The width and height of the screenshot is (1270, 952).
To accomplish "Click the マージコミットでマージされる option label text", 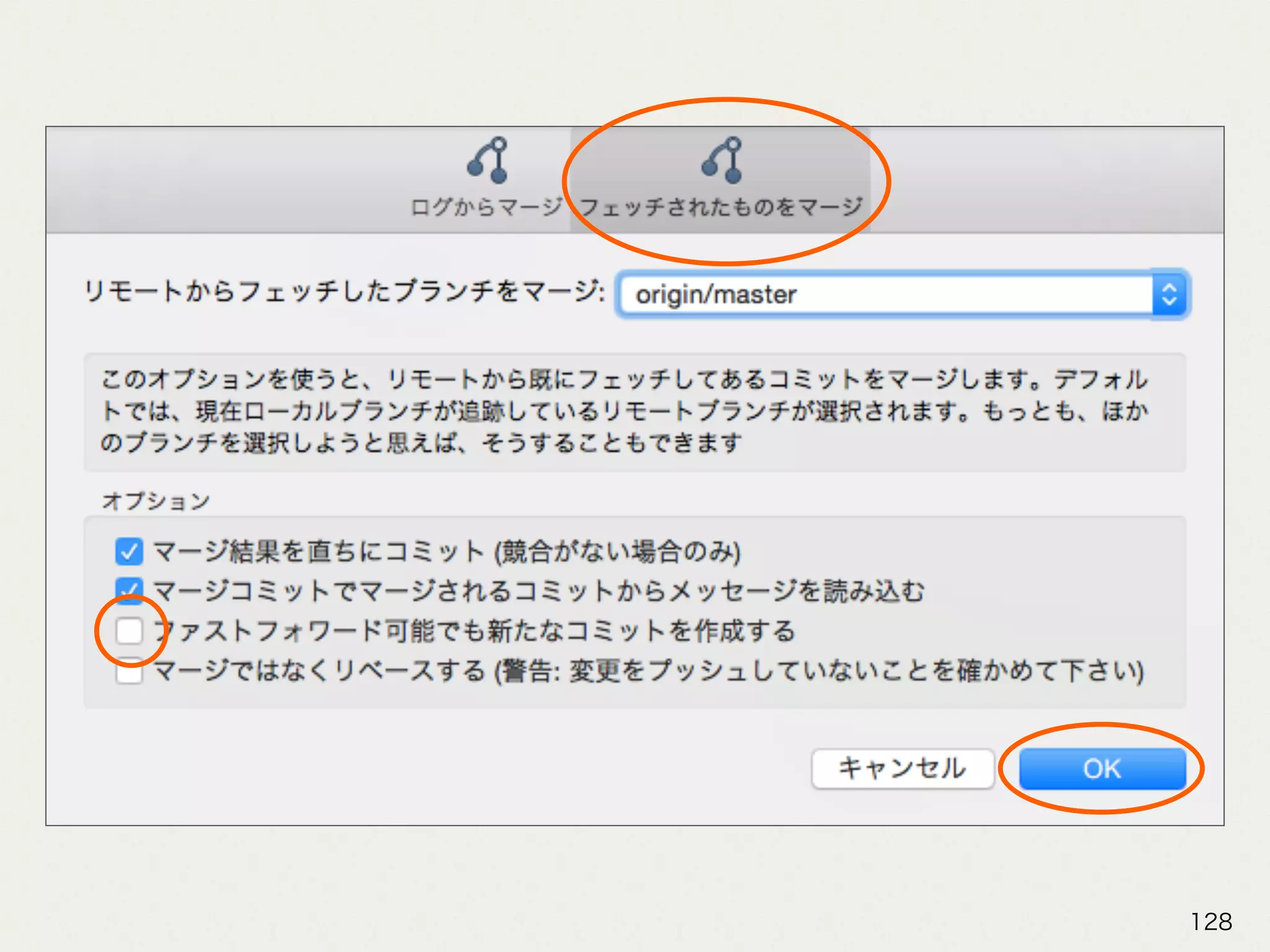I will pos(538,591).
